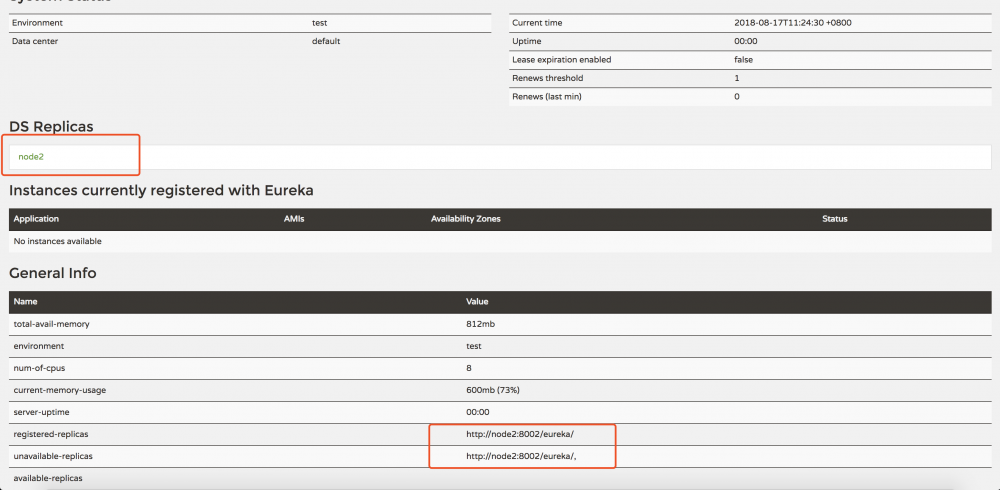Click the Value header in General Info
The width and height of the screenshot is (1000, 490).
click(477, 301)
